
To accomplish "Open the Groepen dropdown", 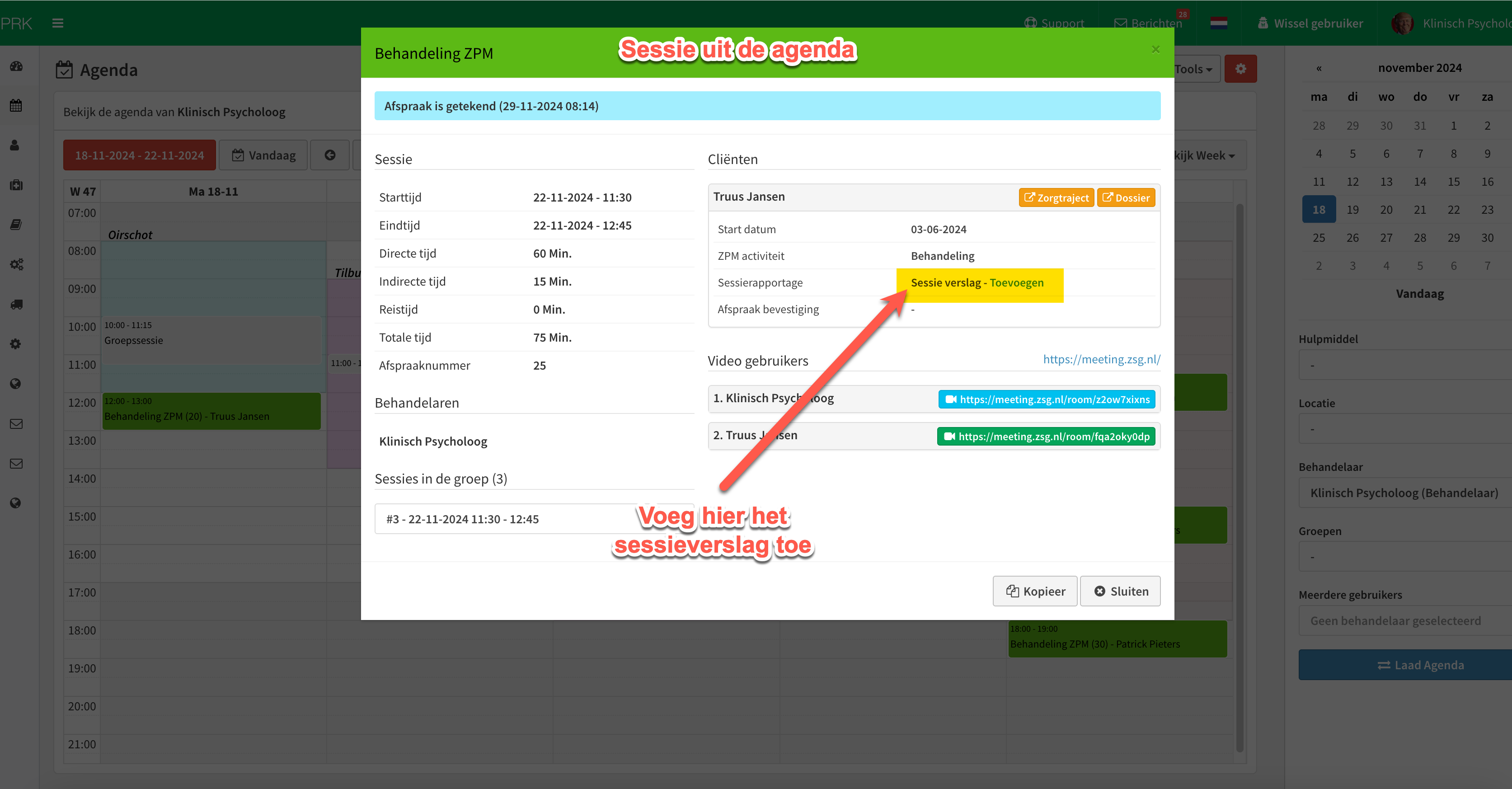I will [1405, 557].
